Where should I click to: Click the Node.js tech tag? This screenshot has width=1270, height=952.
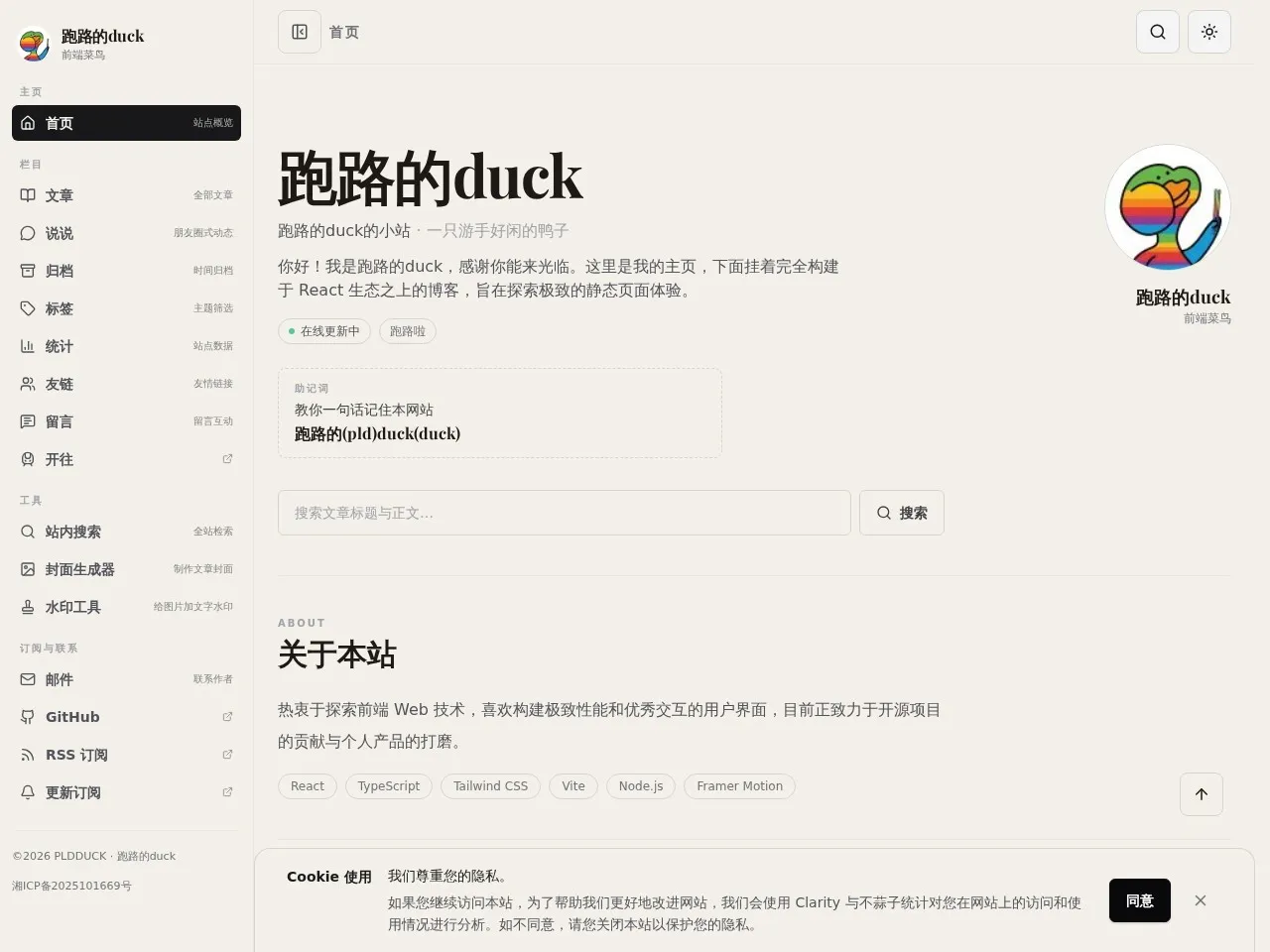pyautogui.click(x=641, y=786)
